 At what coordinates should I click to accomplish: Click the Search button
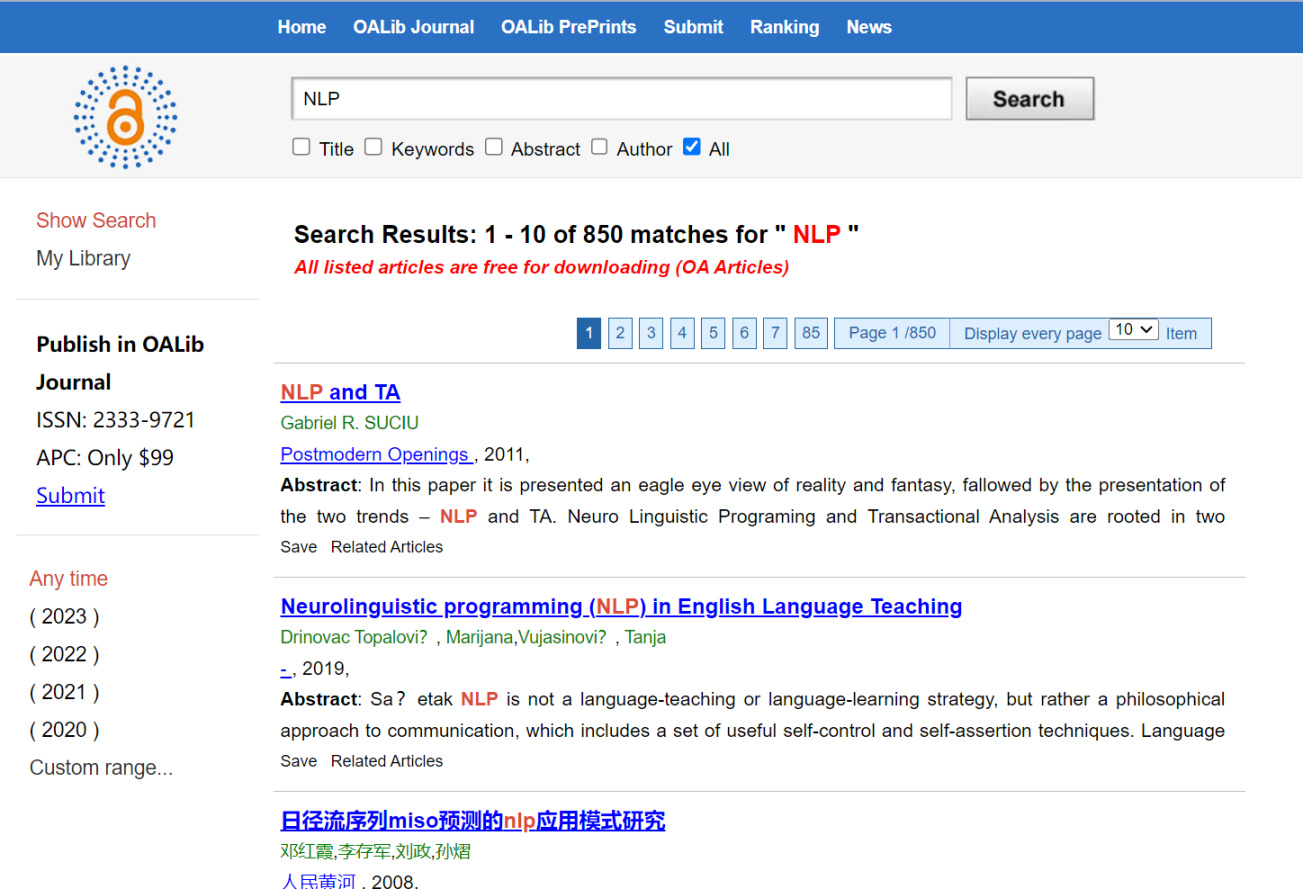(x=1029, y=99)
